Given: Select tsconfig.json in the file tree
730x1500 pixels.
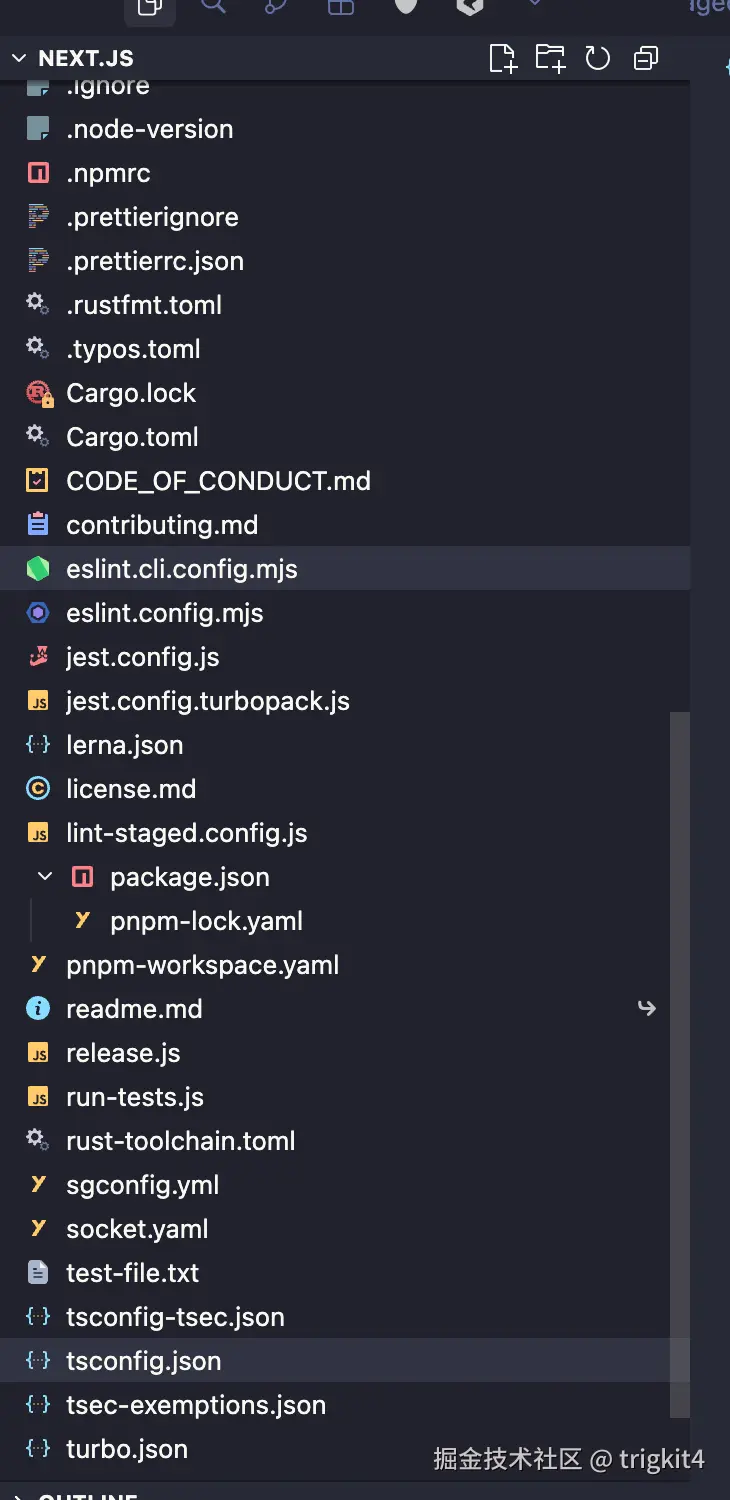Looking at the screenshot, I should pyautogui.click(x=143, y=1361).
